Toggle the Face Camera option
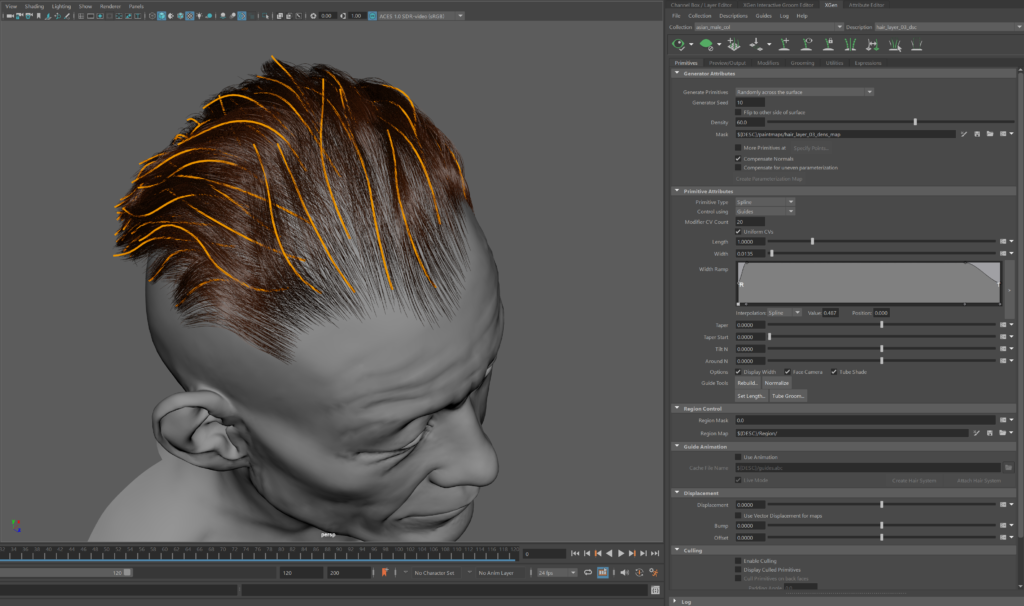 point(788,372)
